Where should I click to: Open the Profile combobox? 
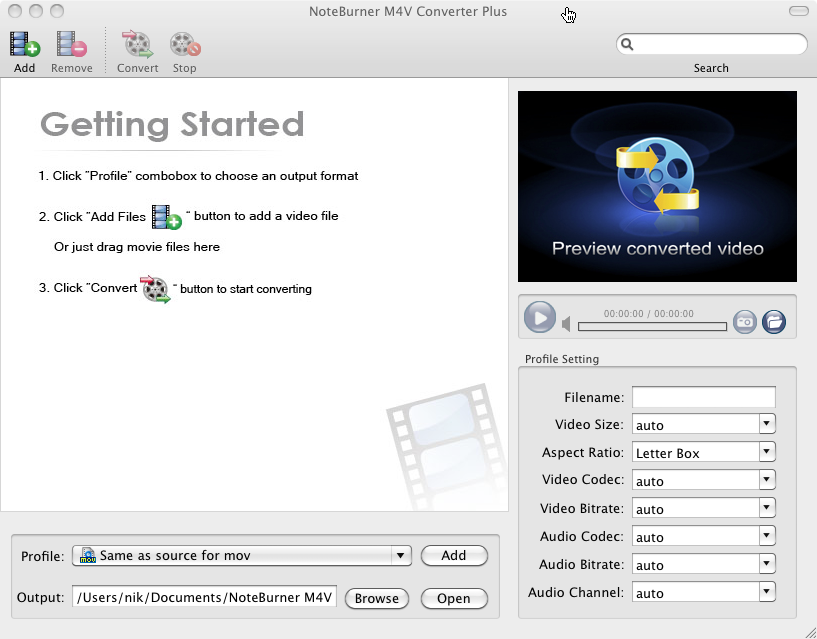click(242, 556)
